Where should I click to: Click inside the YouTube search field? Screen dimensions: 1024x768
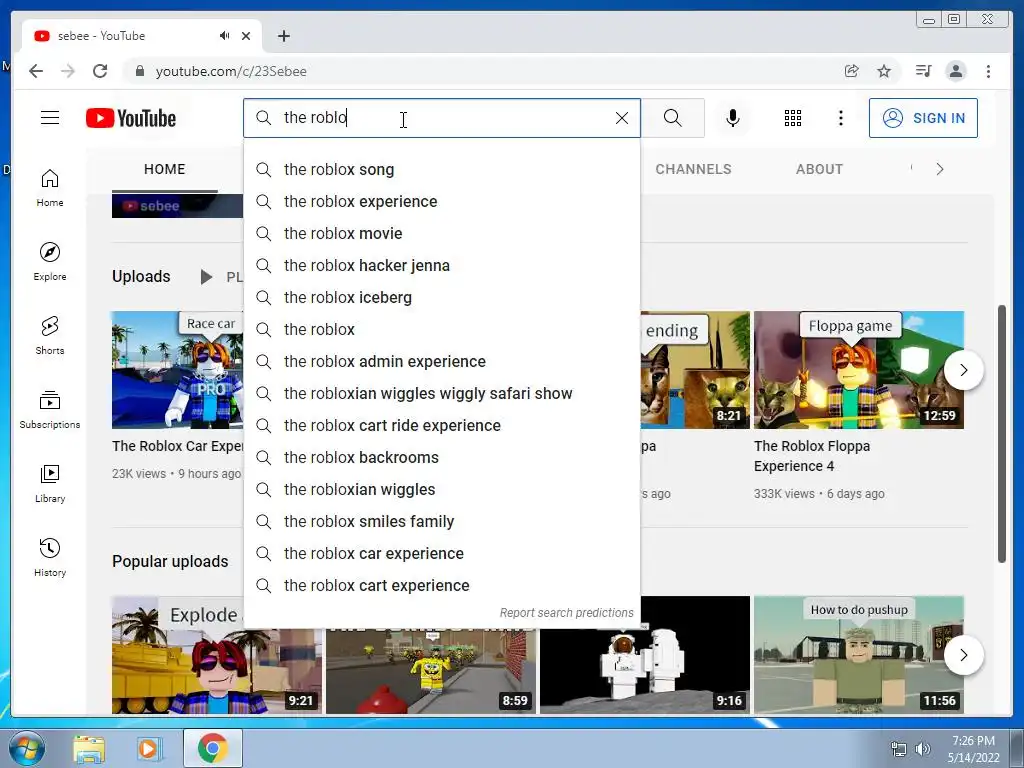click(441, 118)
